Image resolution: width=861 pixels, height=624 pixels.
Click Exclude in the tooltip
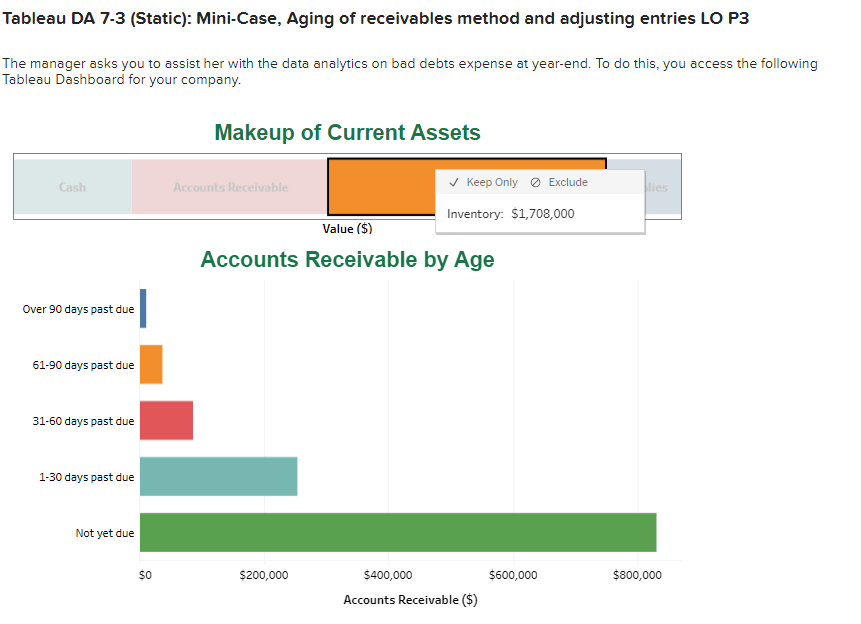(559, 182)
